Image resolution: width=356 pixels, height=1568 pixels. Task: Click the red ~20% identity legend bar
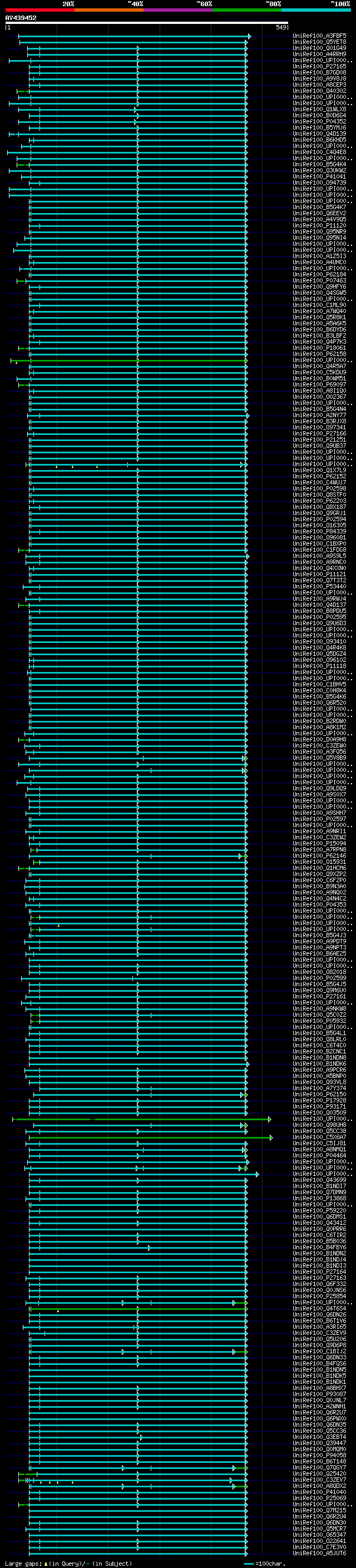coord(39,11)
